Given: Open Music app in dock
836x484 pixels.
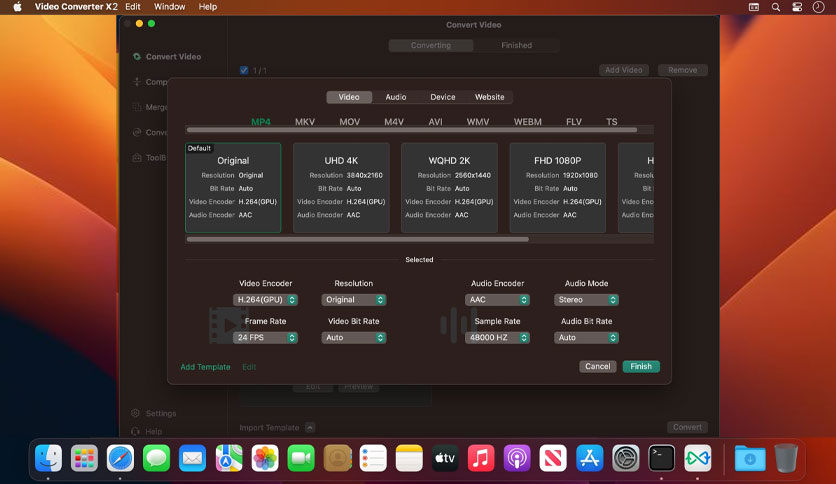Looking at the screenshot, I should point(481,458).
